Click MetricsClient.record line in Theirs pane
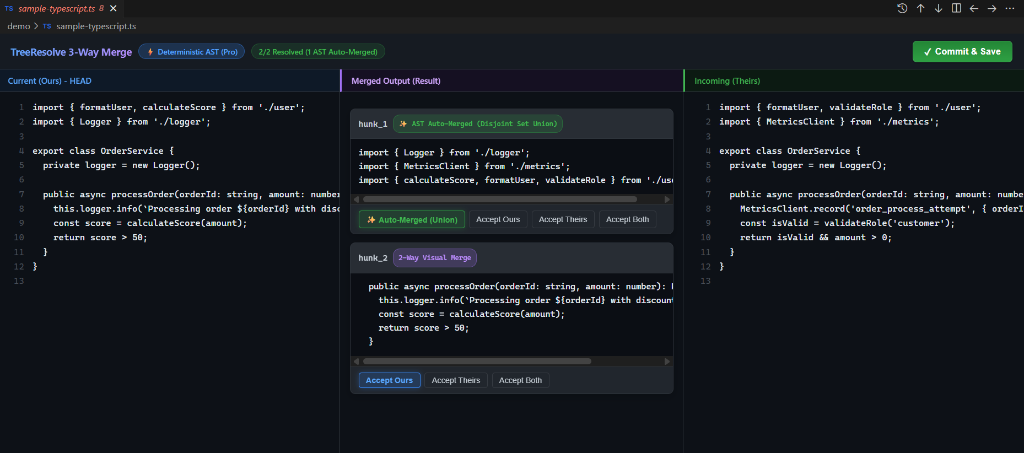The height and width of the screenshot is (453, 1024). coord(882,208)
